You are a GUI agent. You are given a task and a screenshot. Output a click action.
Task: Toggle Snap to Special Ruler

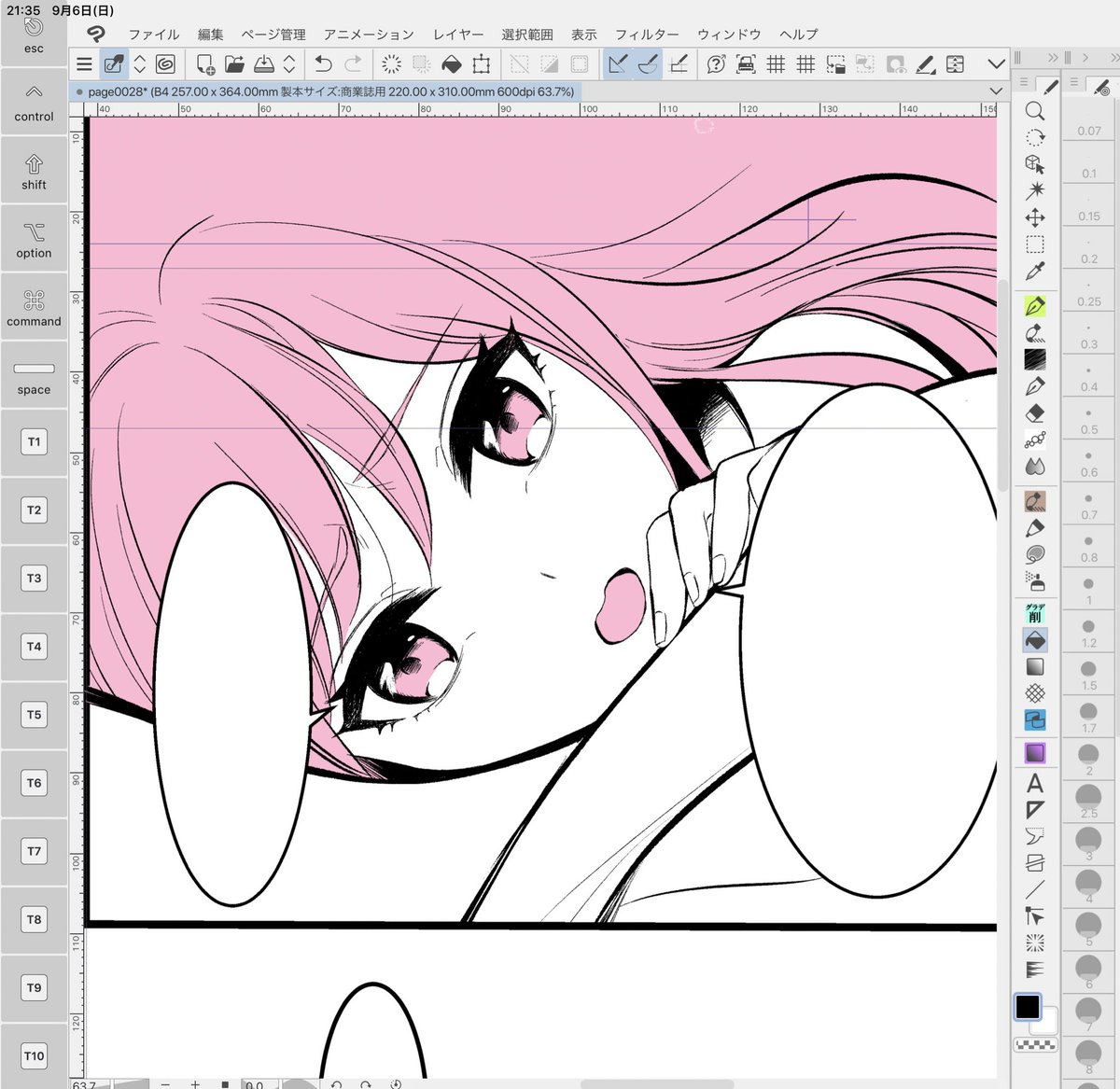tap(648, 63)
